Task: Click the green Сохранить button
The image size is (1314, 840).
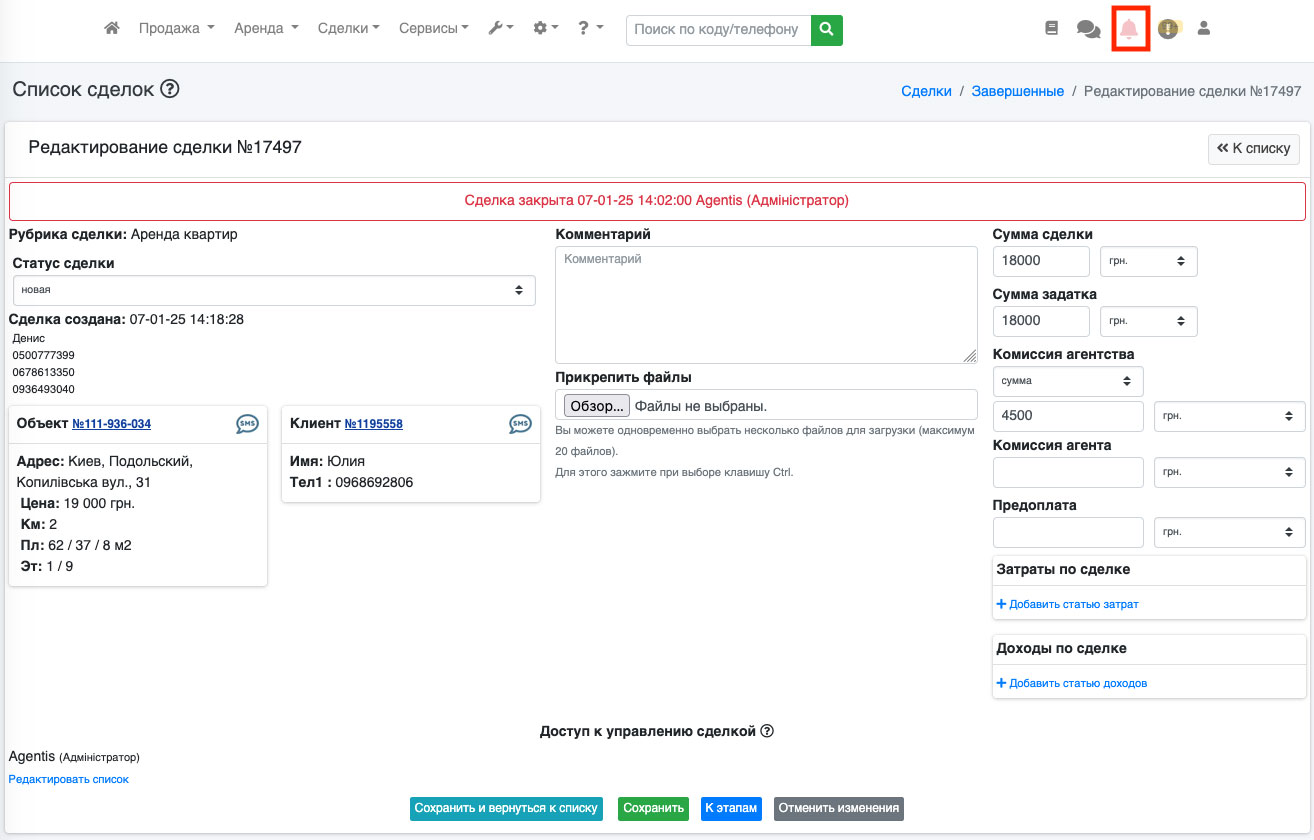Action: [653, 808]
